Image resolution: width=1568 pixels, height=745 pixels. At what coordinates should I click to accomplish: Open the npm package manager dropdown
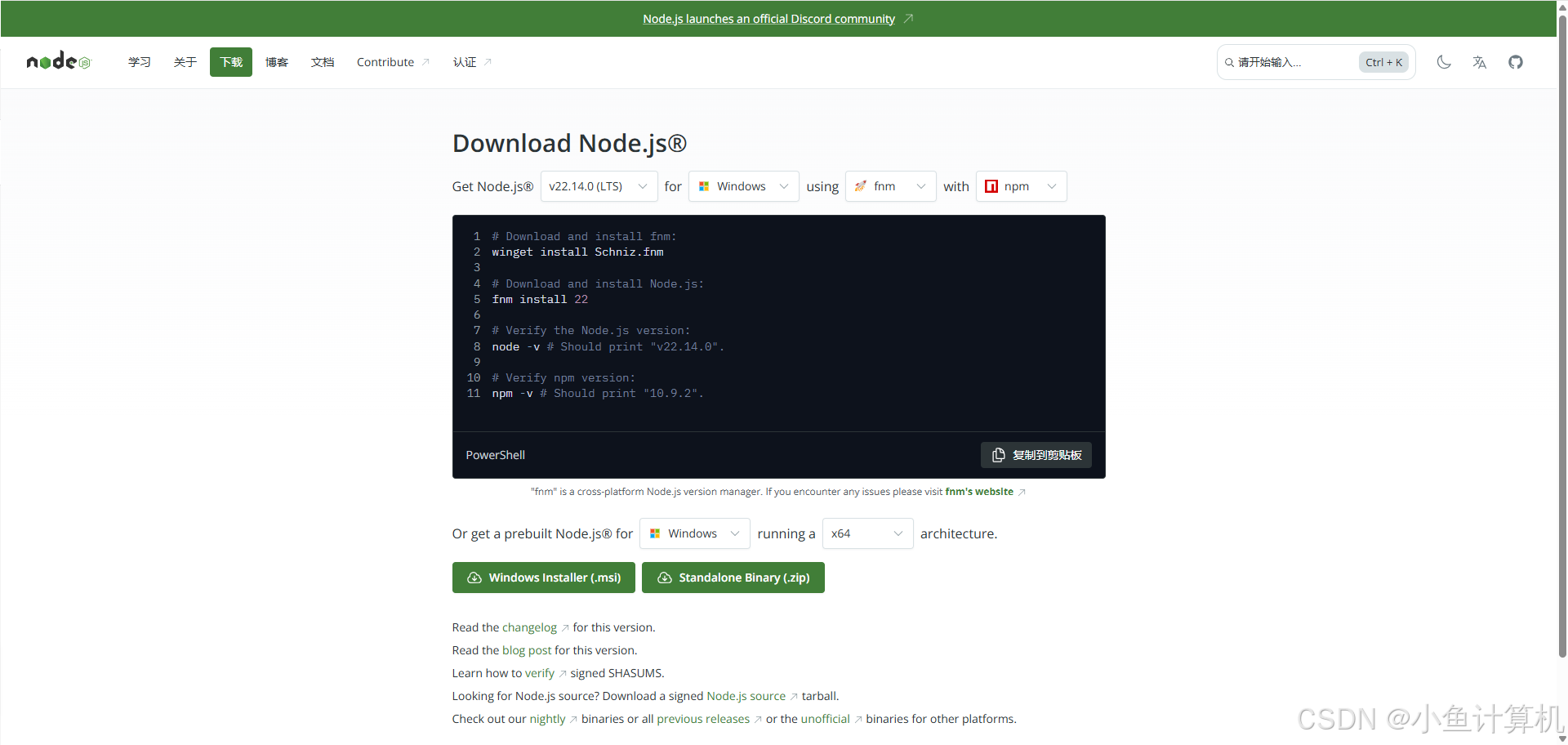(1021, 186)
